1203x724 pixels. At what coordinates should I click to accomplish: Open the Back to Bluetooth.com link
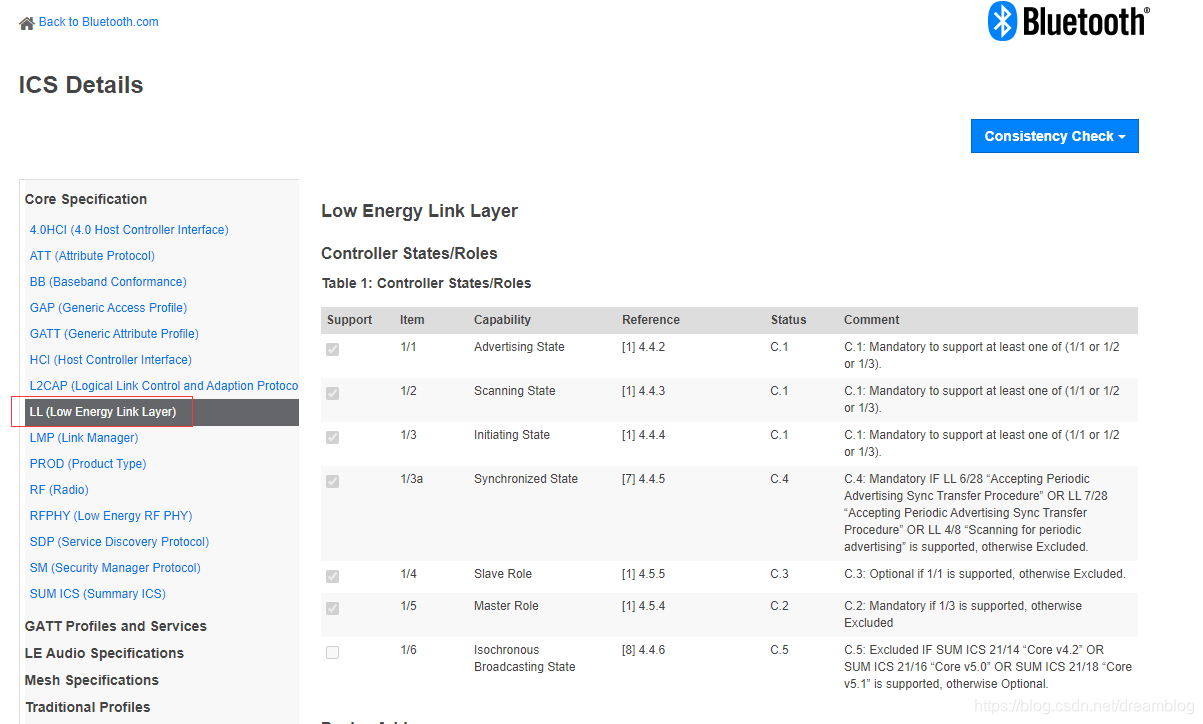pos(98,22)
